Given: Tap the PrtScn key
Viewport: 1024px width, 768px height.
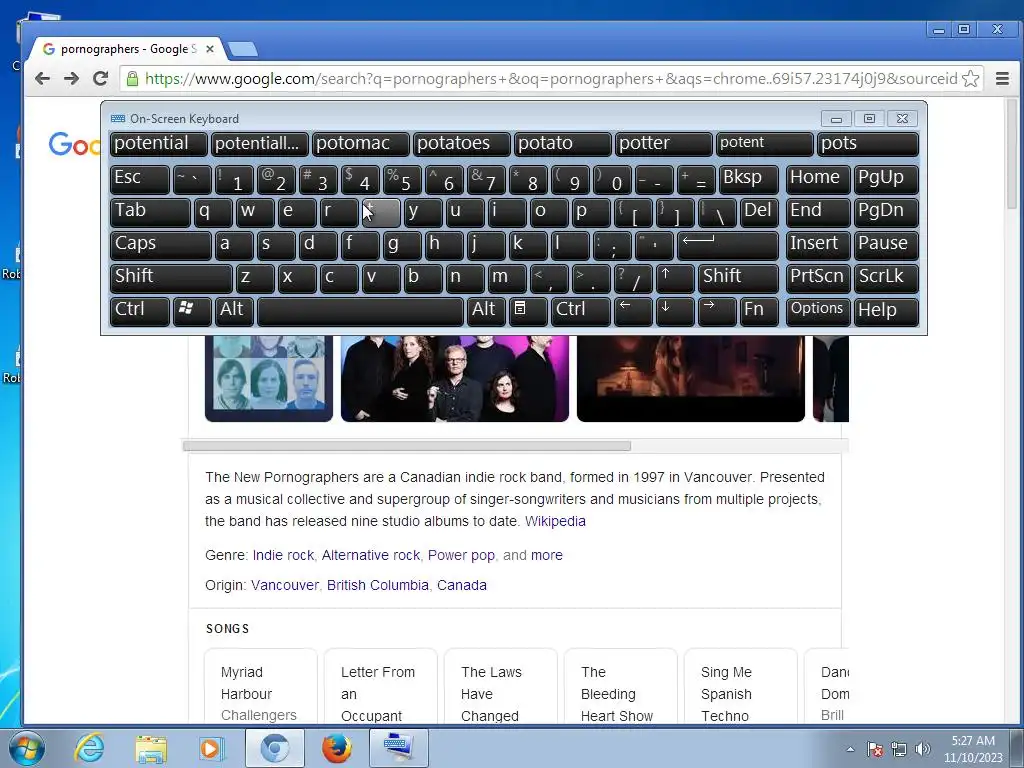Looking at the screenshot, I should (818, 278).
